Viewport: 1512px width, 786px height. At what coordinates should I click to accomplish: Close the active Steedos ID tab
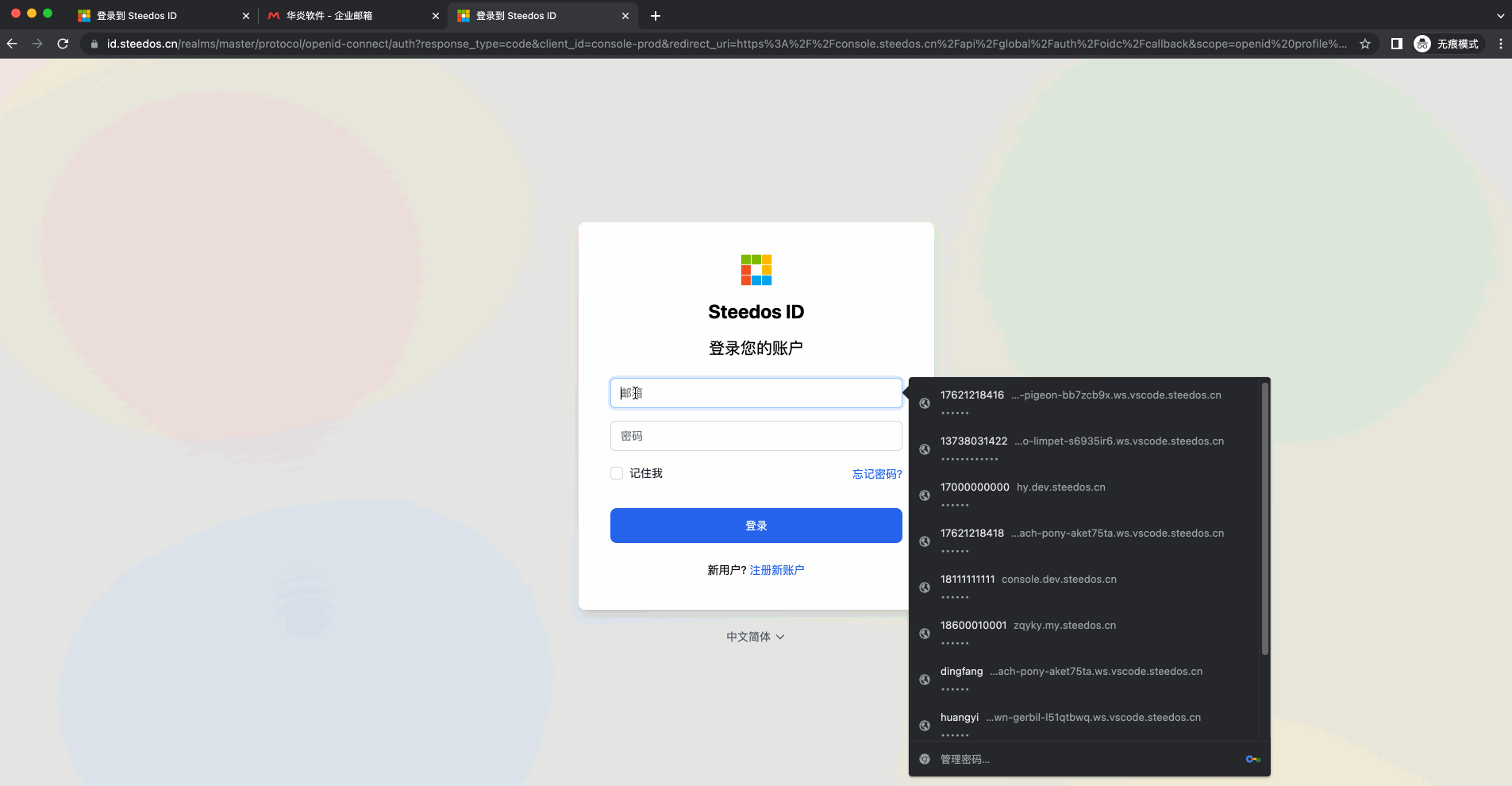(625, 16)
